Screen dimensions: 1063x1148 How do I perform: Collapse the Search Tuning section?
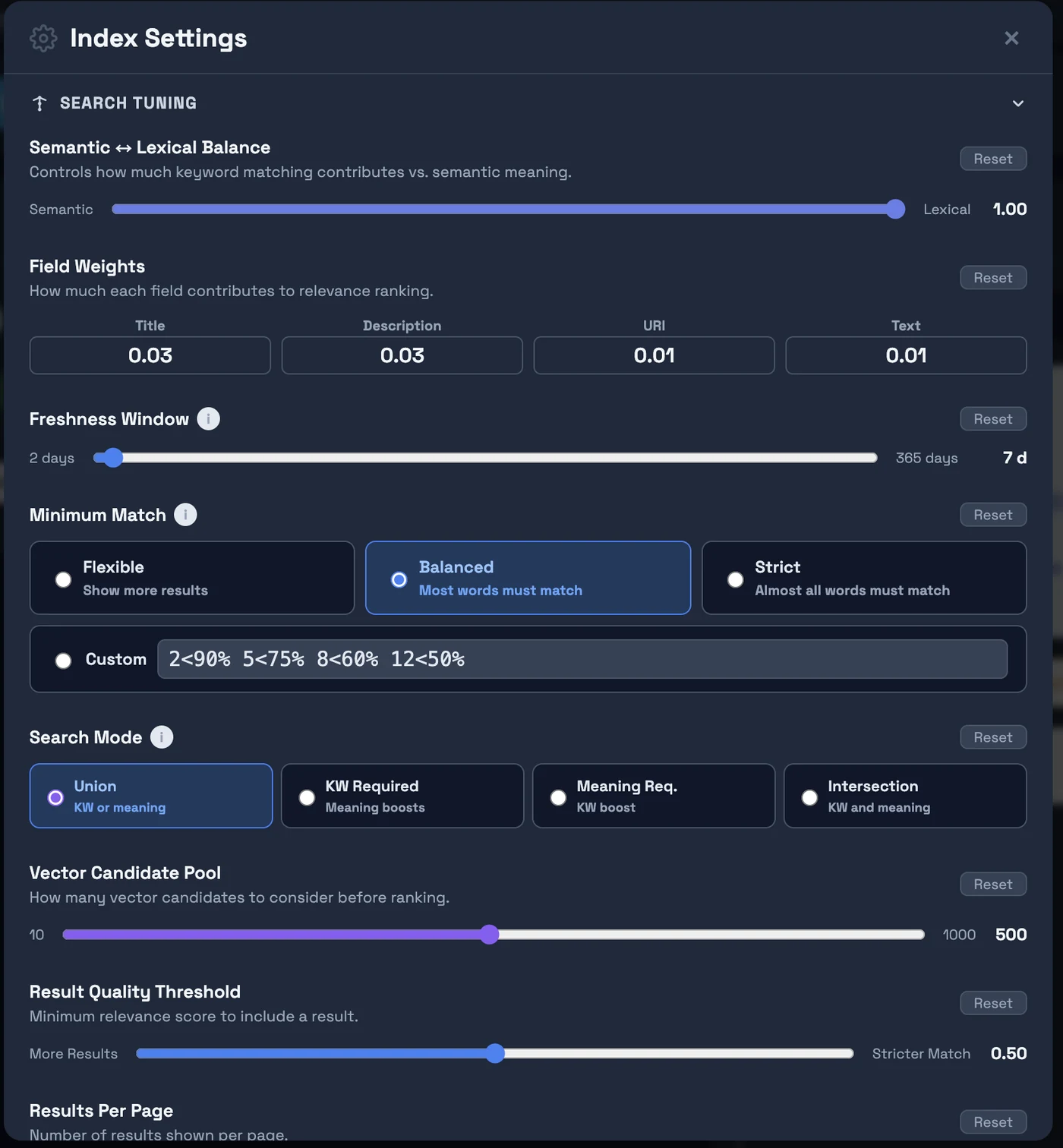click(1018, 102)
